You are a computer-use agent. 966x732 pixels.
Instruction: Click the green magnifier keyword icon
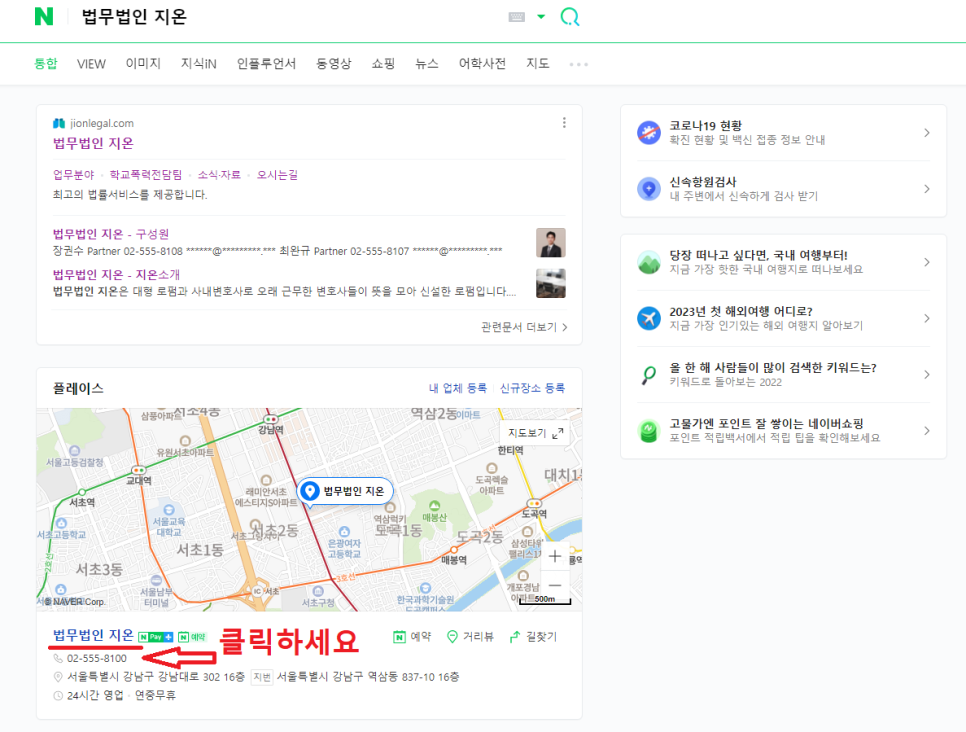(x=649, y=374)
